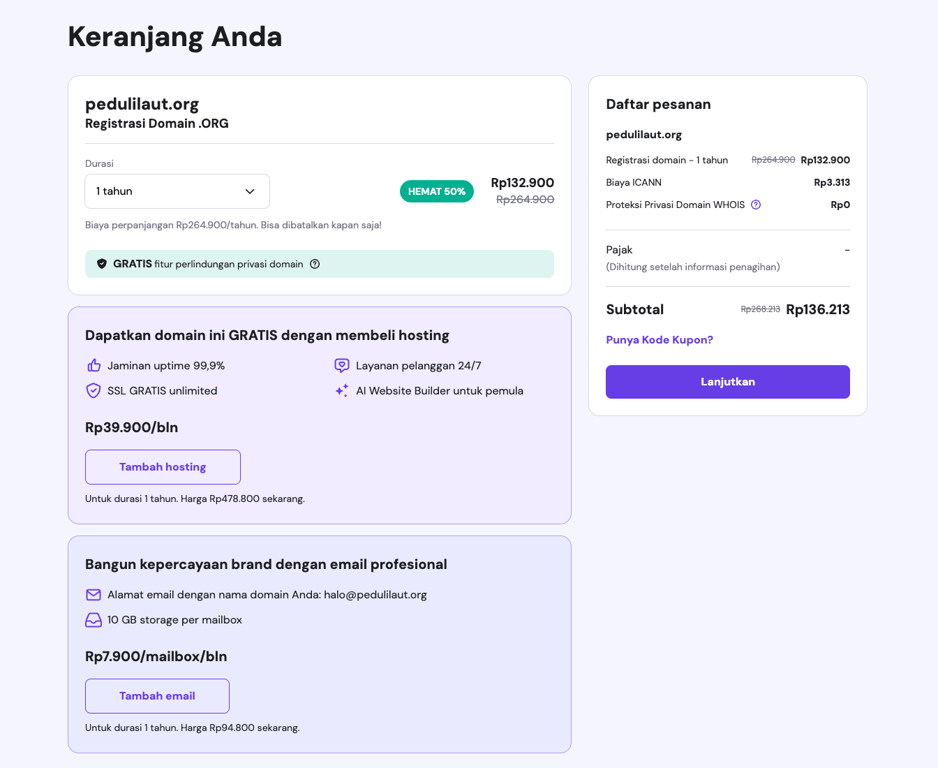Open the Durasi dropdown showing 1 tahun
938x768 pixels.
pyautogui.click(x=177, y=191)
